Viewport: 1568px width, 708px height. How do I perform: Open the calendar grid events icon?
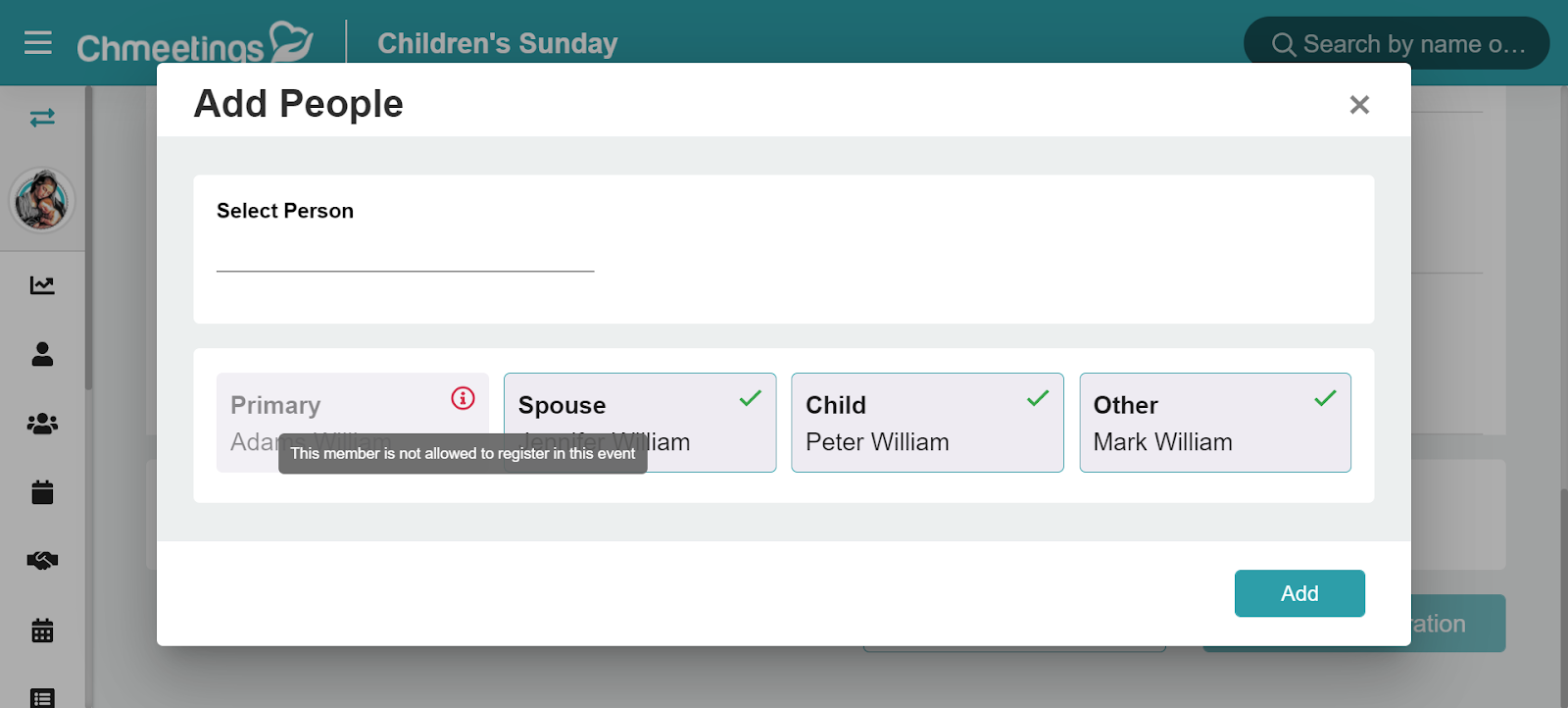click(x=42, y=631)
